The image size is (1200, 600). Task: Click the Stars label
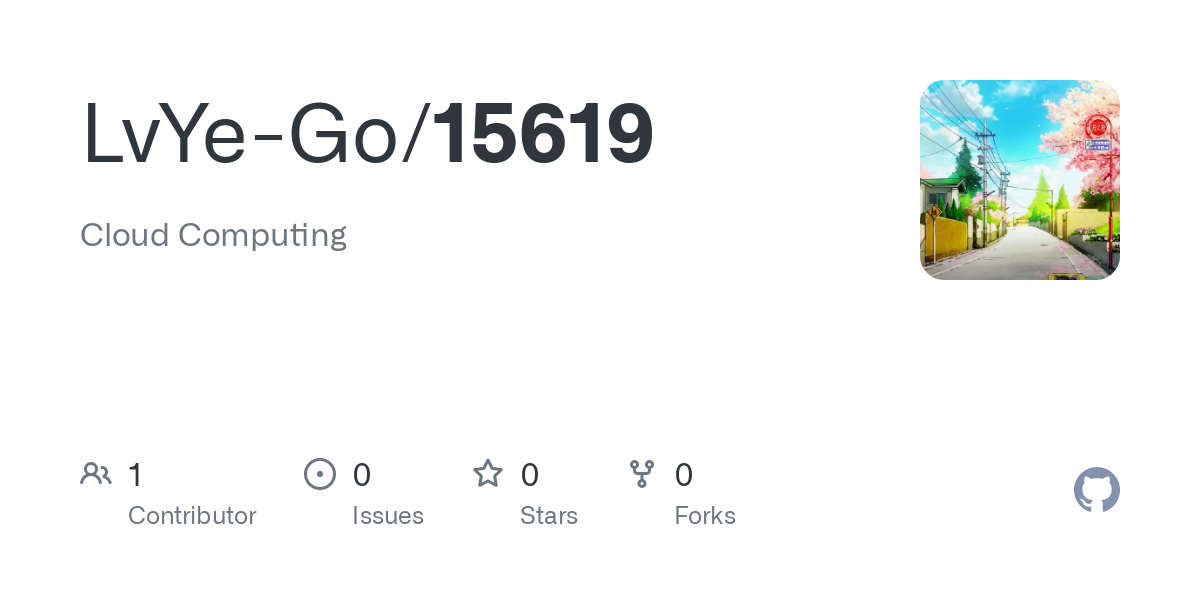549,516
